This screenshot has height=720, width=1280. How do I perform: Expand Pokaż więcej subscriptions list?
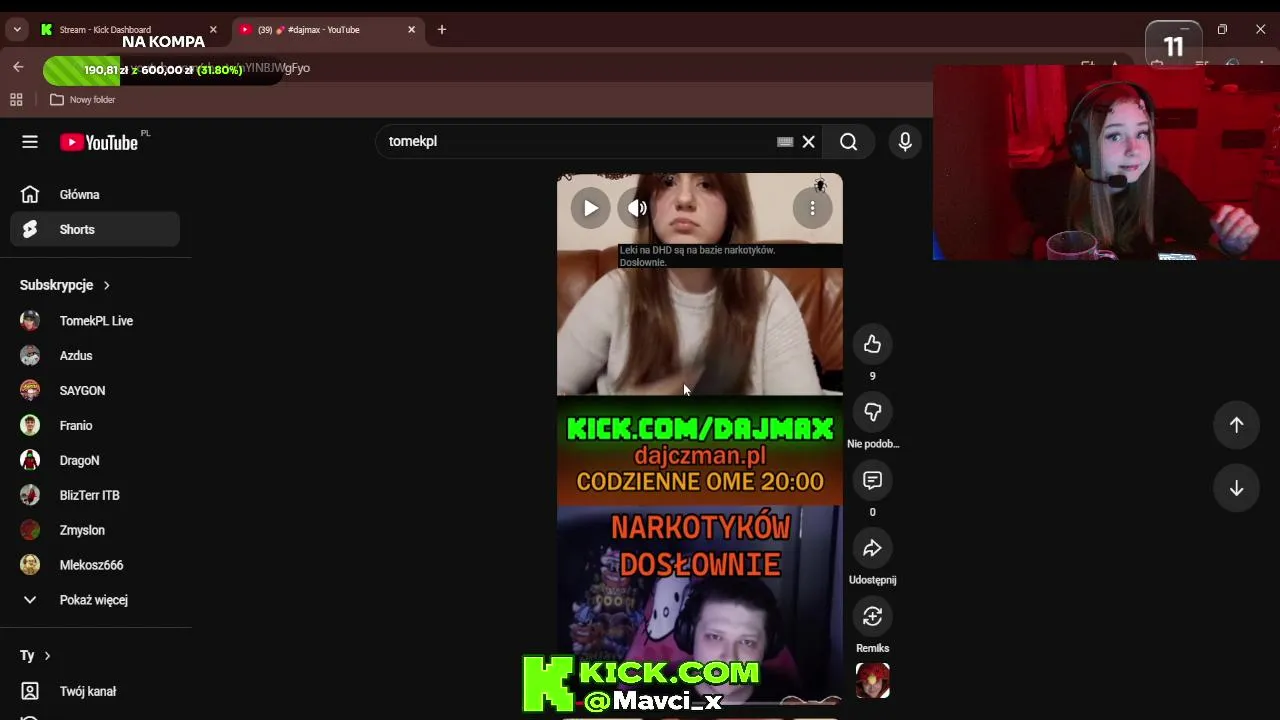pos(95,600)
